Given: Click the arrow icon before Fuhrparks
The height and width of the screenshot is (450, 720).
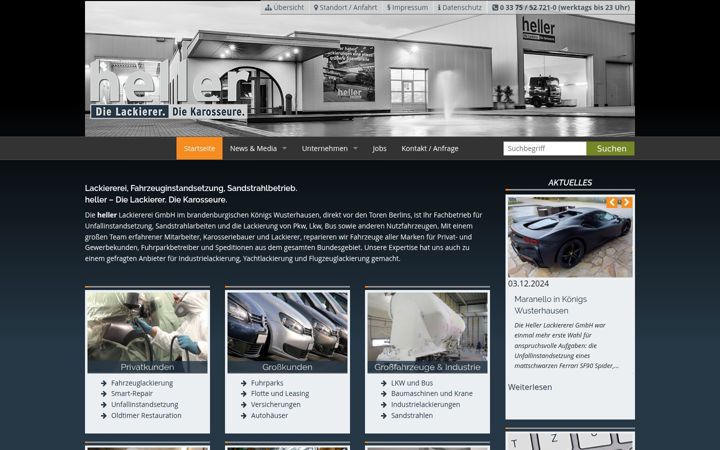Looking at the screenshot, I should 244,383.
